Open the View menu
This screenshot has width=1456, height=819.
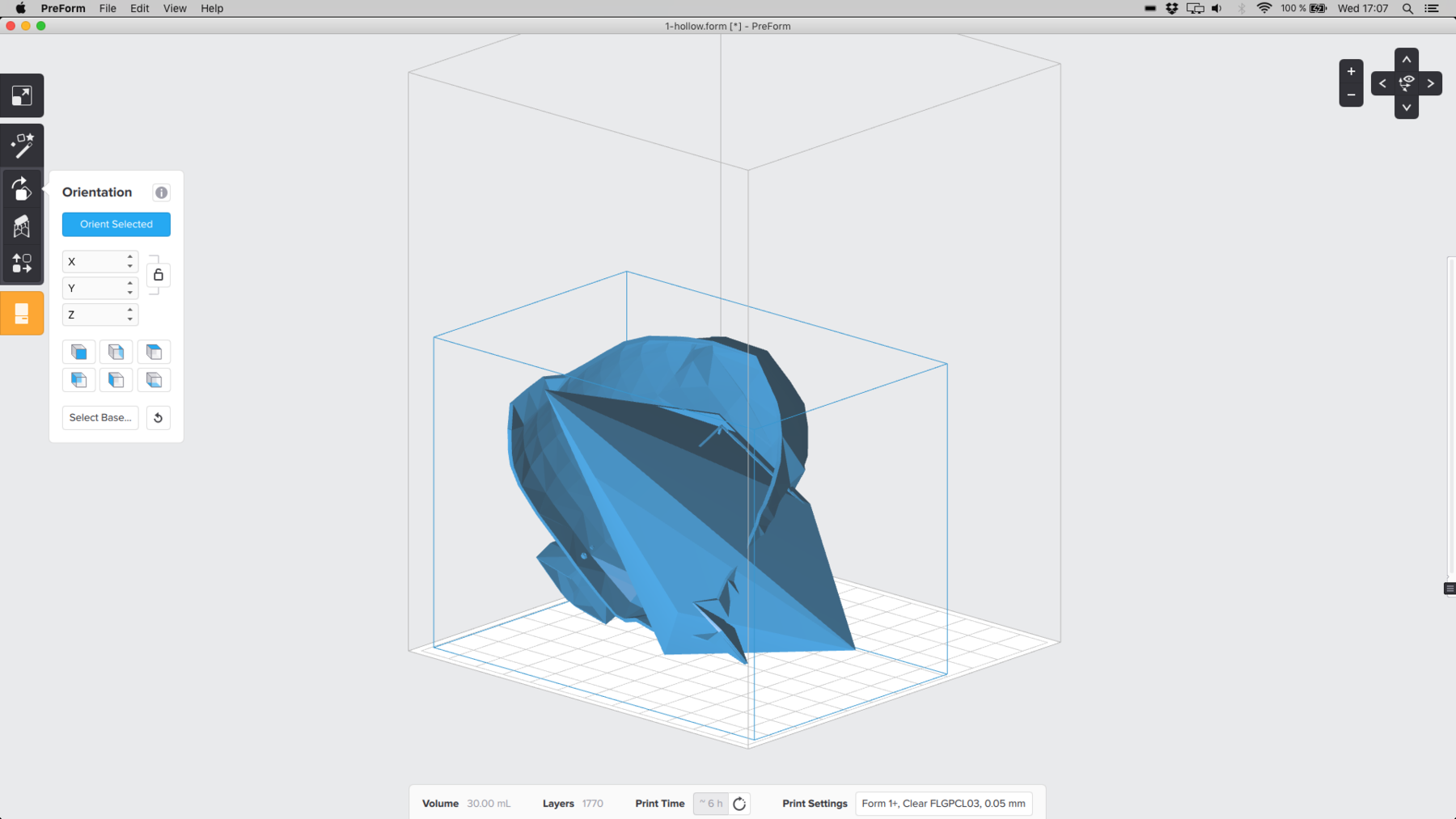(x=175, y=8)
